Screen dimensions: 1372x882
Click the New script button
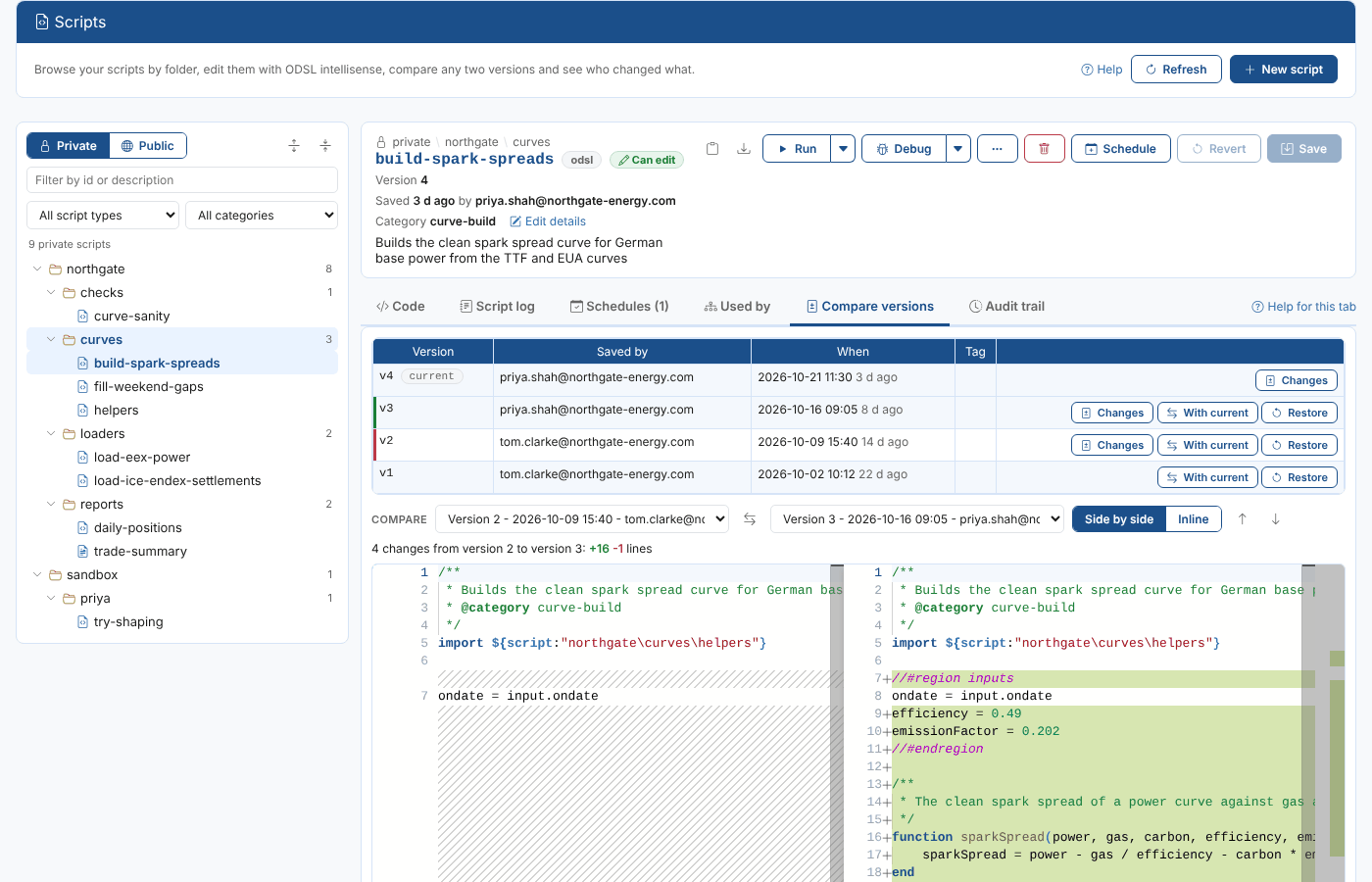point(1284,70)
